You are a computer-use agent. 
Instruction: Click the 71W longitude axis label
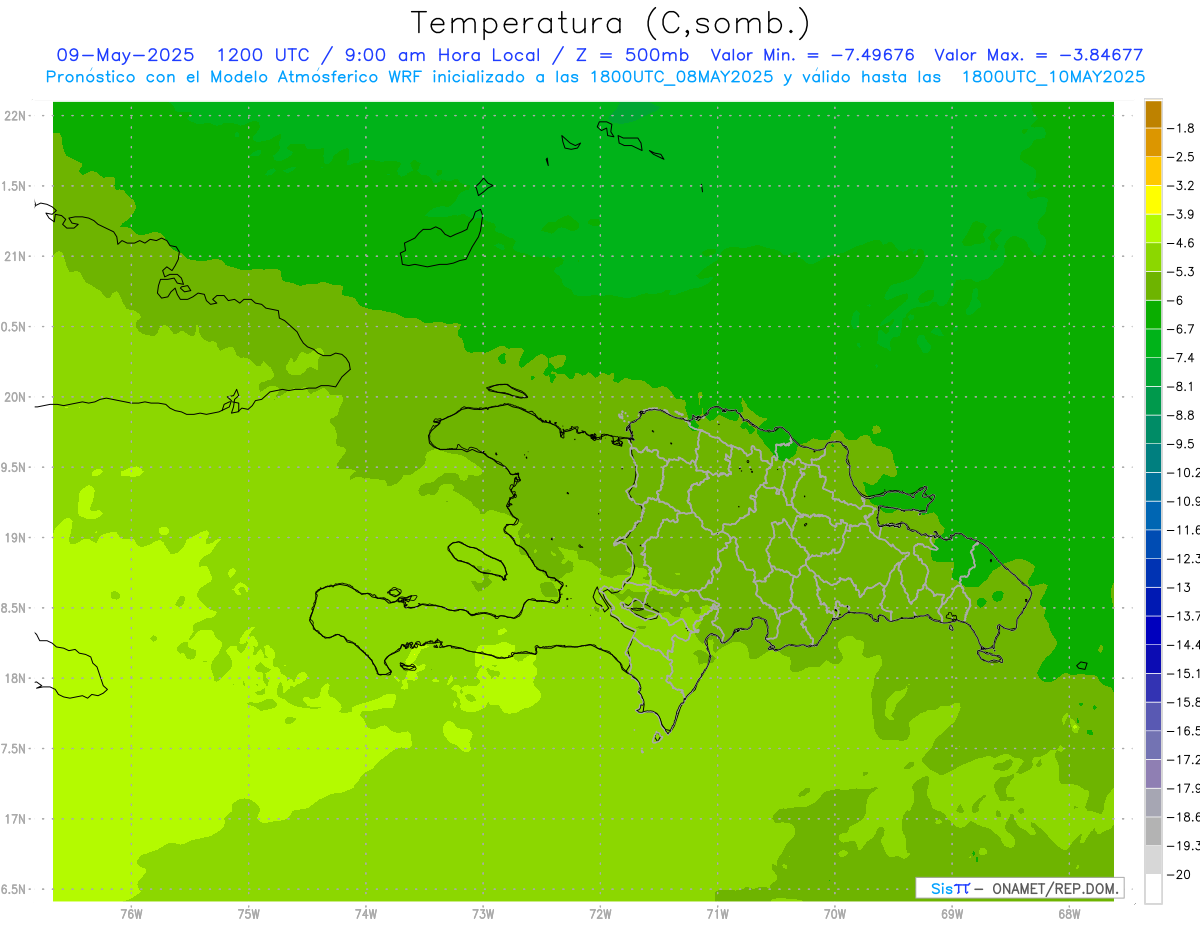717,913
